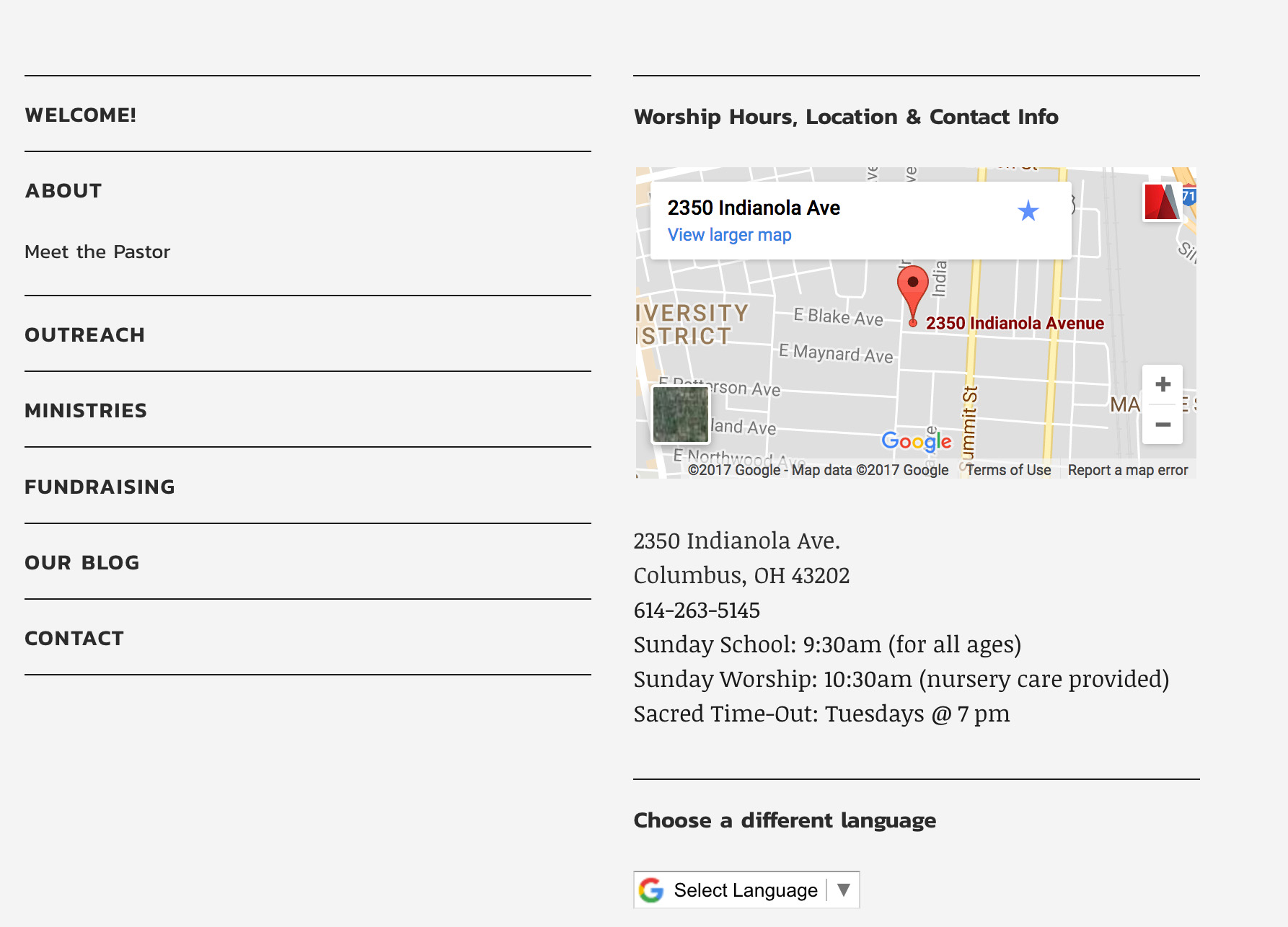1288x927 pixels.
Task: Visit the OUR BLOG page
Action: coord(82,563)
